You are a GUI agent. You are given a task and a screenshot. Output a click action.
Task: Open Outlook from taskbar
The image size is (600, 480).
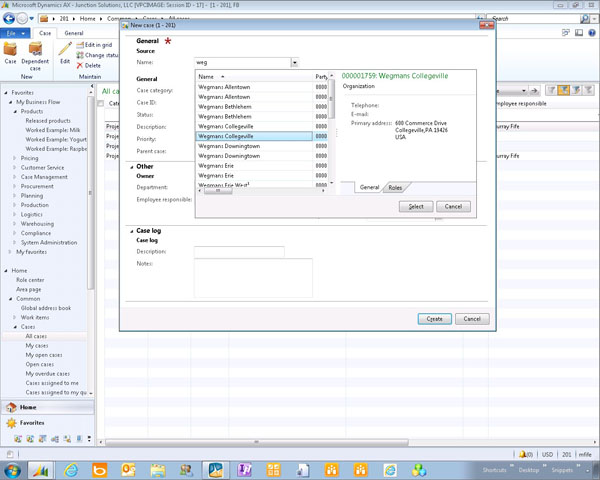tap(129, 470)
